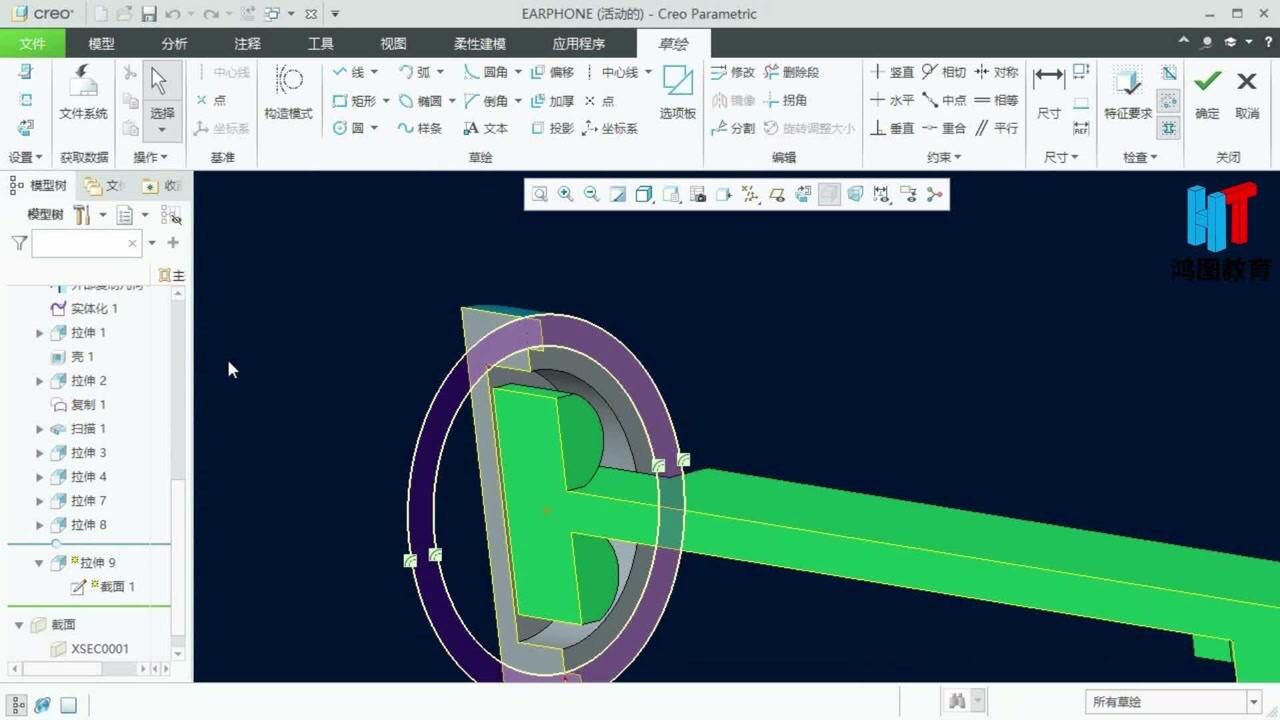Click the zoom in magnifier icon
1280x720 pixels.
coord(566,195)
